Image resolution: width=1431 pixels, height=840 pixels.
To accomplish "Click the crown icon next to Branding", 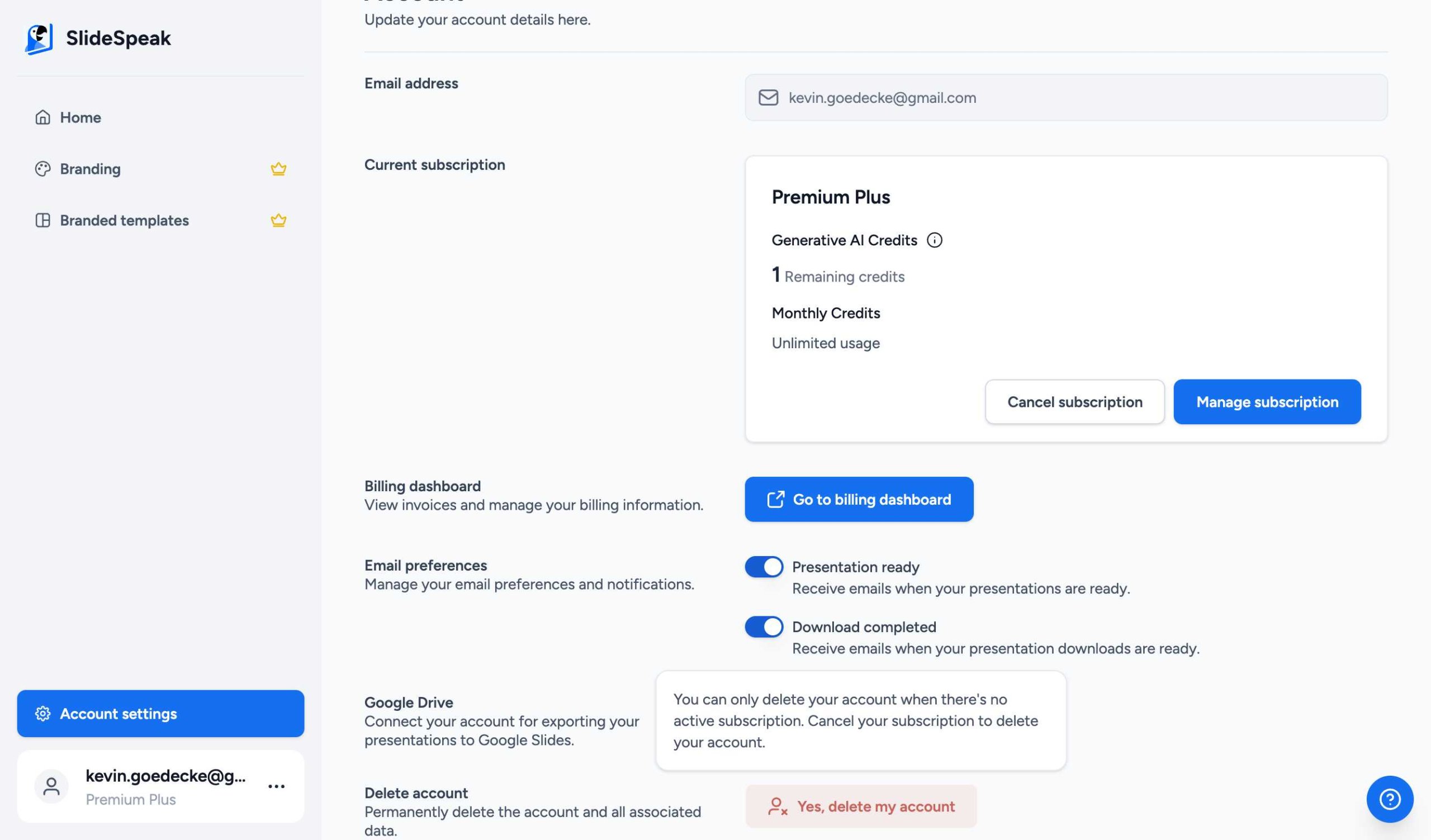I will click(x=278, y=168).
